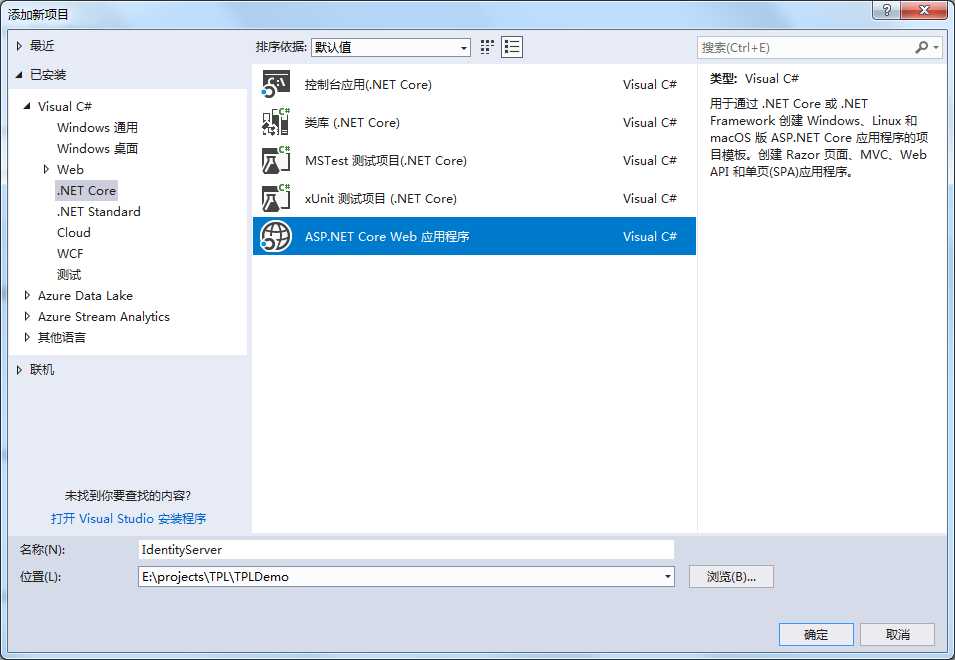This screenshot has height=660, width=955.
Task: Choose 控制台应用(.NET Core) template
Action: pyautogui.click(x=474, y=84)
